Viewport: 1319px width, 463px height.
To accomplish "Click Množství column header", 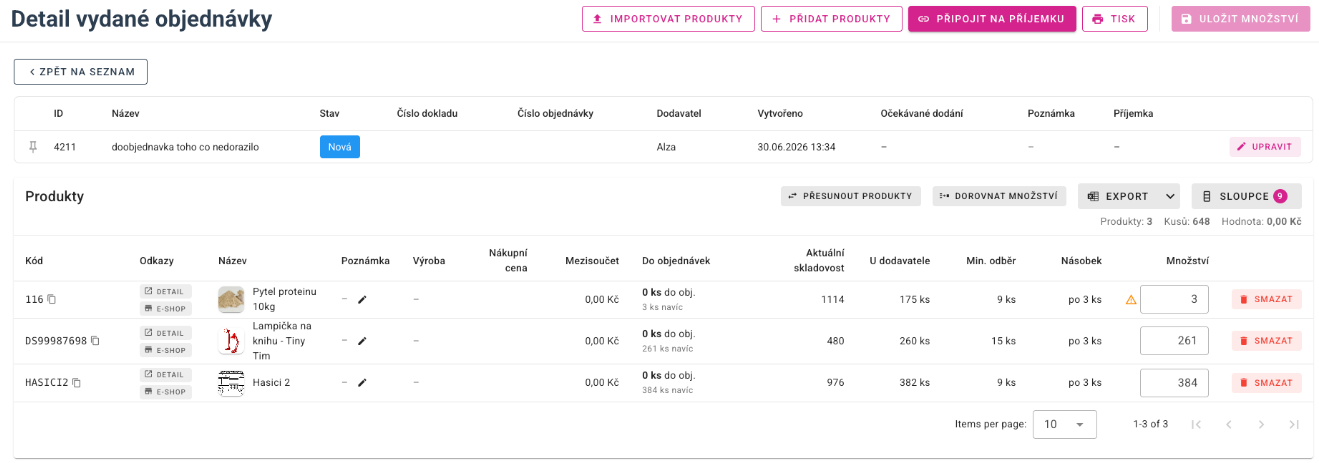I will pyautogui.click(x=1187, y=261).
